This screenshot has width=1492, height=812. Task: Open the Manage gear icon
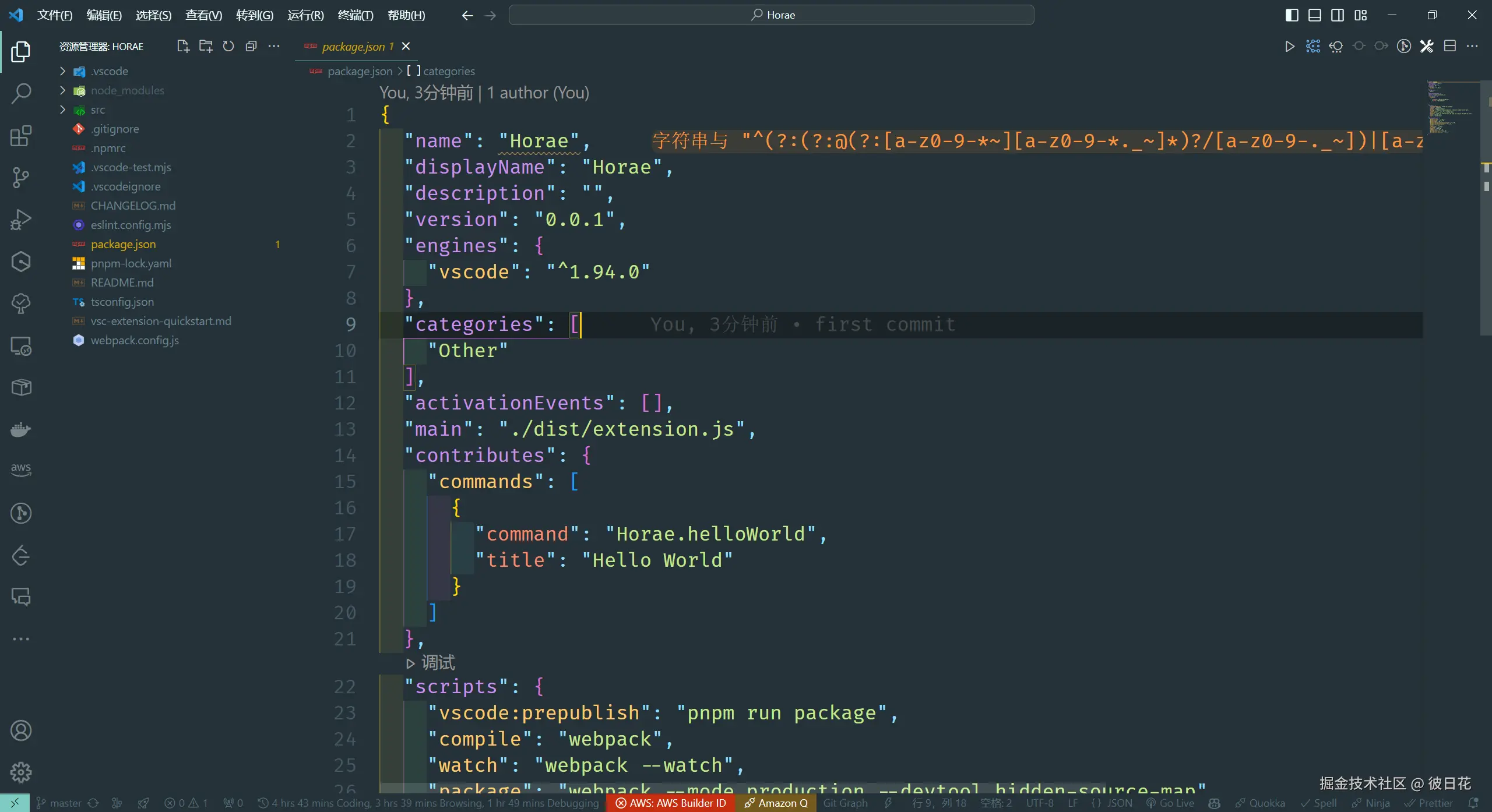[x=21, y=772]
